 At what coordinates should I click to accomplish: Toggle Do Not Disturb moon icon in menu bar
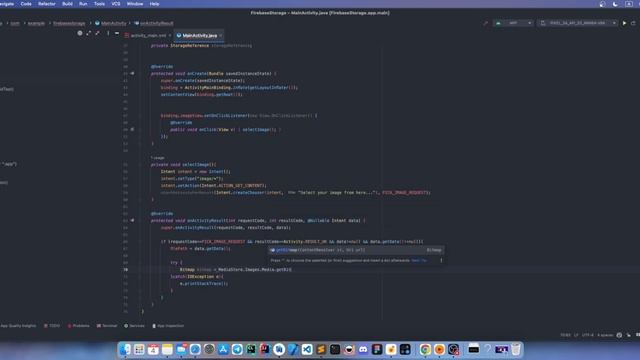click(615, 4)
